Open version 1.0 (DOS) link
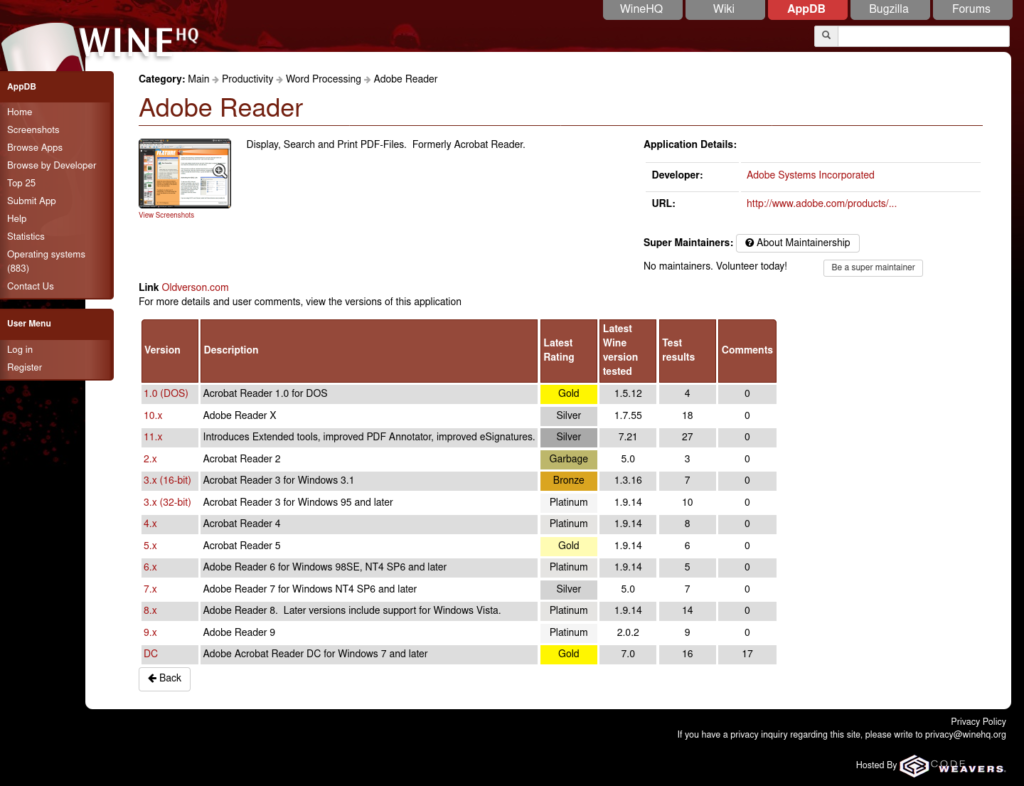This screenshot has height=786, width=1024. pyautogui.click(x=166, y=394)
